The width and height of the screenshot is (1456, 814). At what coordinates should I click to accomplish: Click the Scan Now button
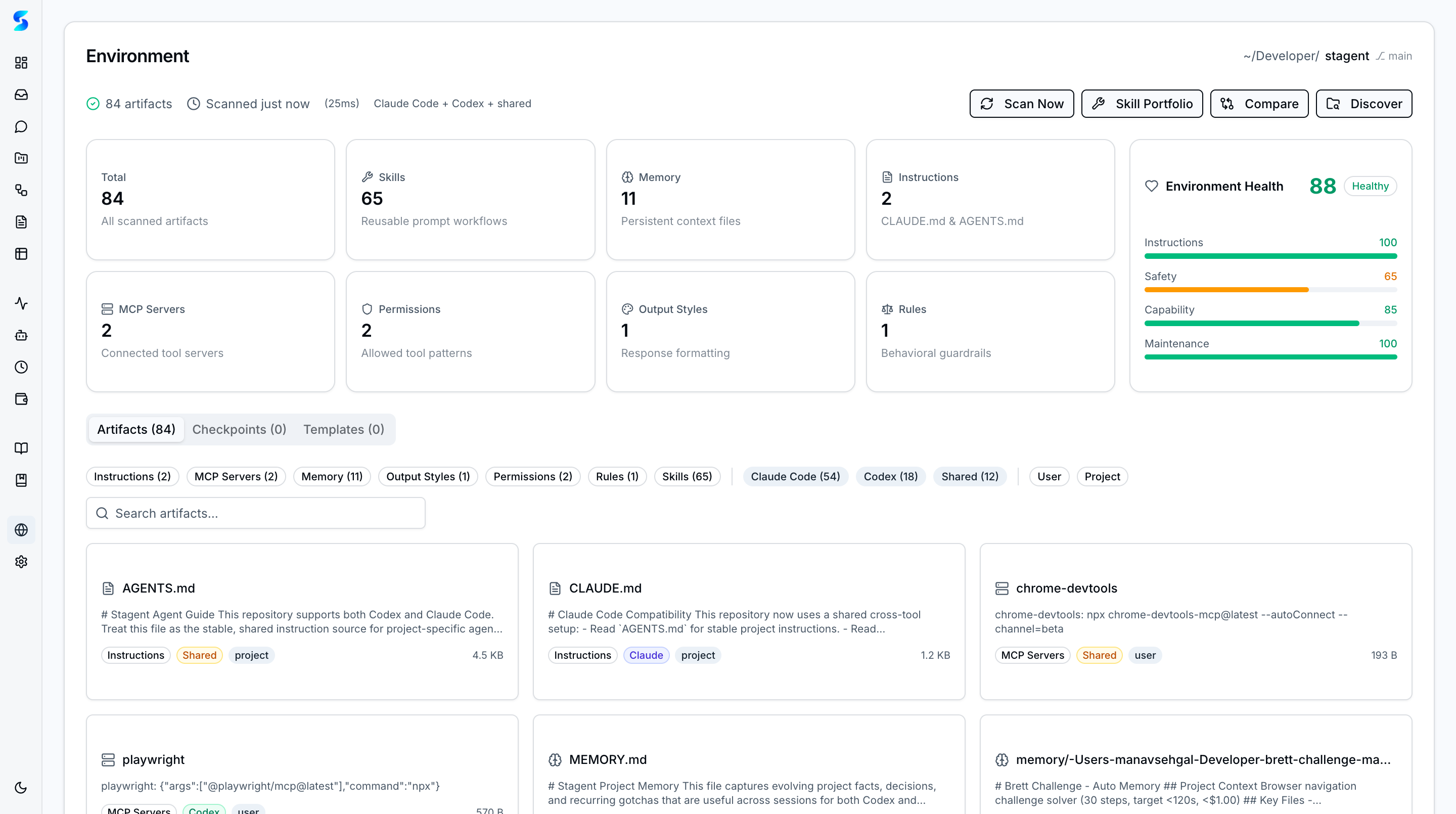(1021, 104)
